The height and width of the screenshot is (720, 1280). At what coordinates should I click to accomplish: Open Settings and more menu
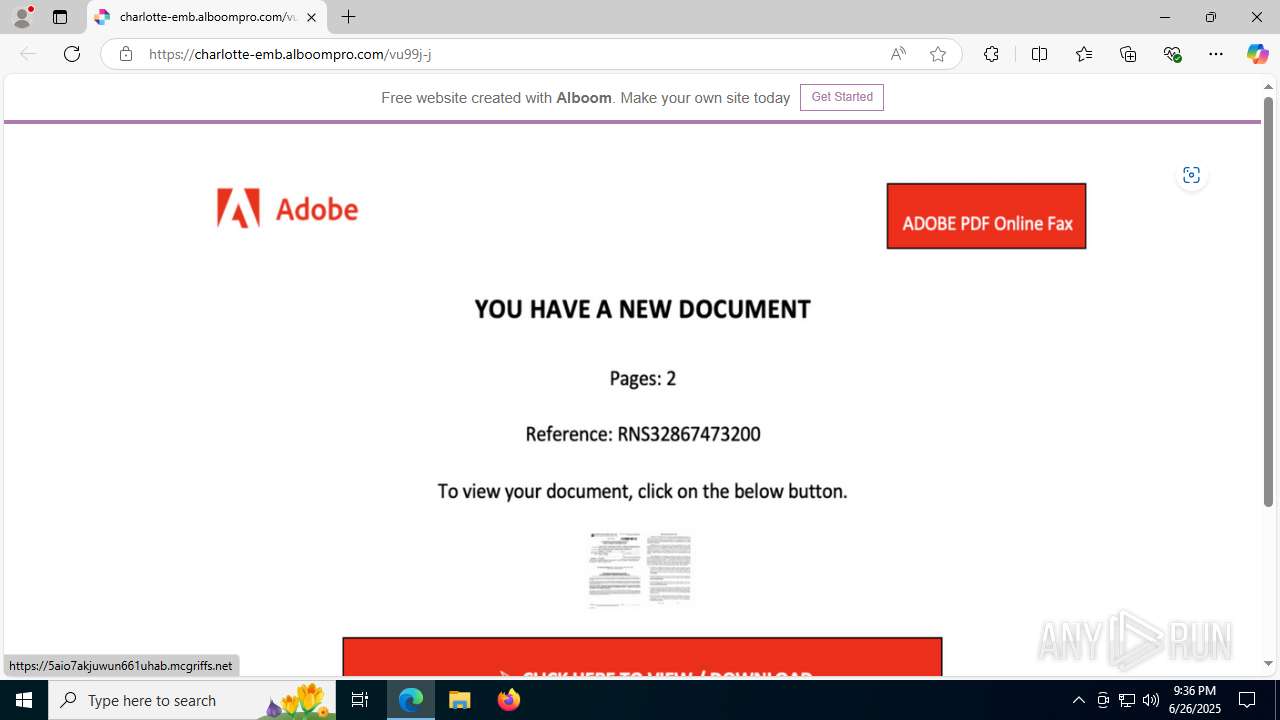[x=1216, y=54]
